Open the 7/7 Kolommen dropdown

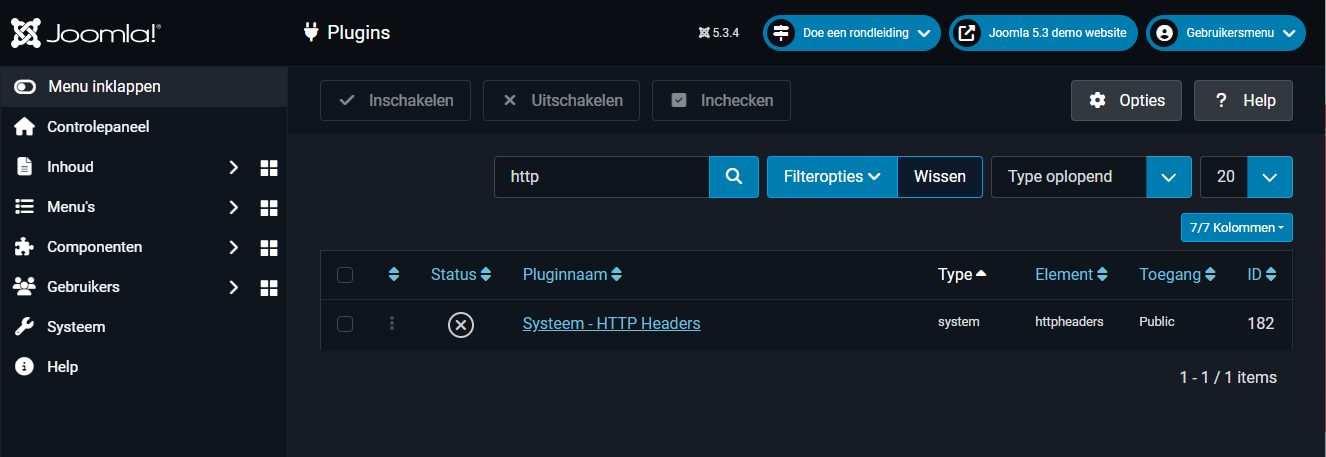point(1236,228)
